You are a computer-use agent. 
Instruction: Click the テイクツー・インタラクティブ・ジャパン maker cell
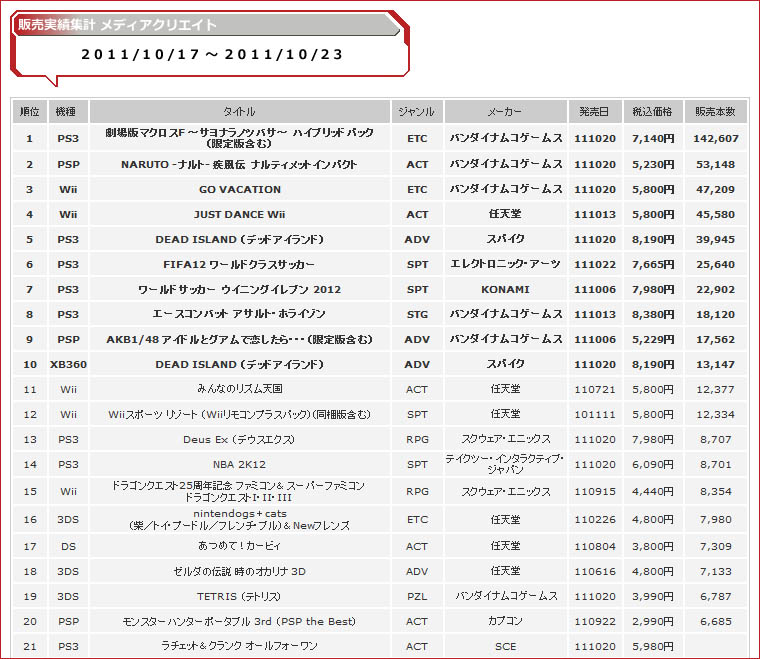pyautogui.click(x=506, y=464)
